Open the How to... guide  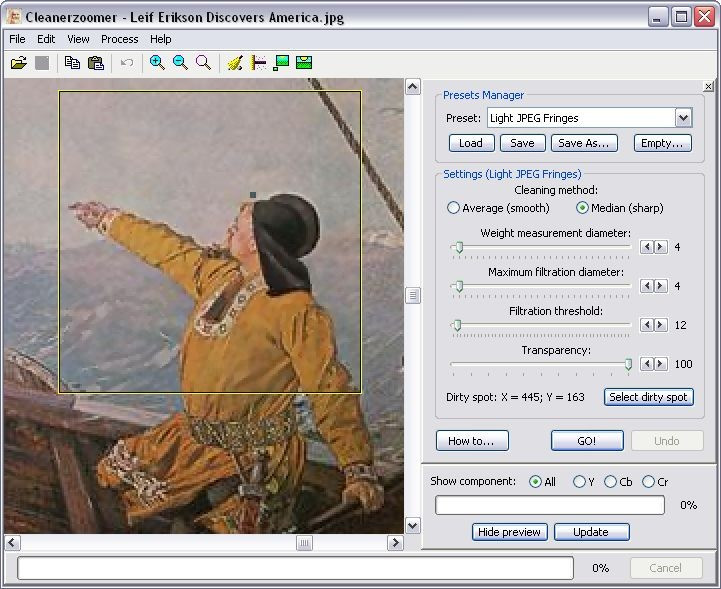tap(472, 441)
